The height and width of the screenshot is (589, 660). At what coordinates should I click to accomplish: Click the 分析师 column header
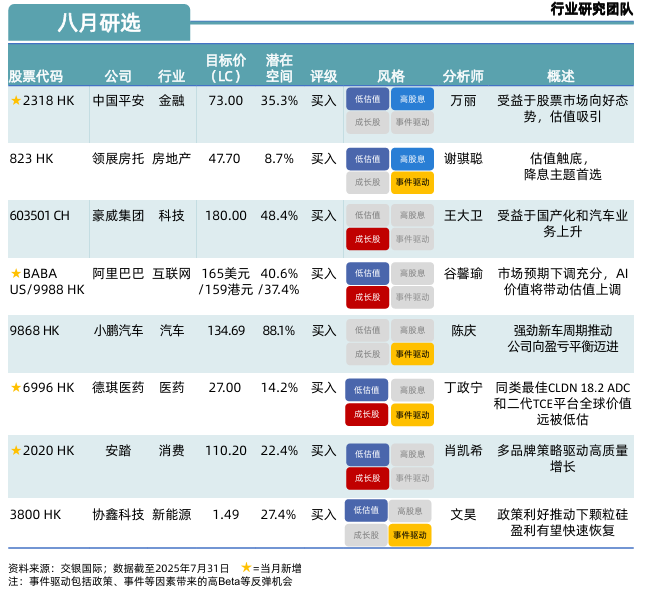coord(463,77)
